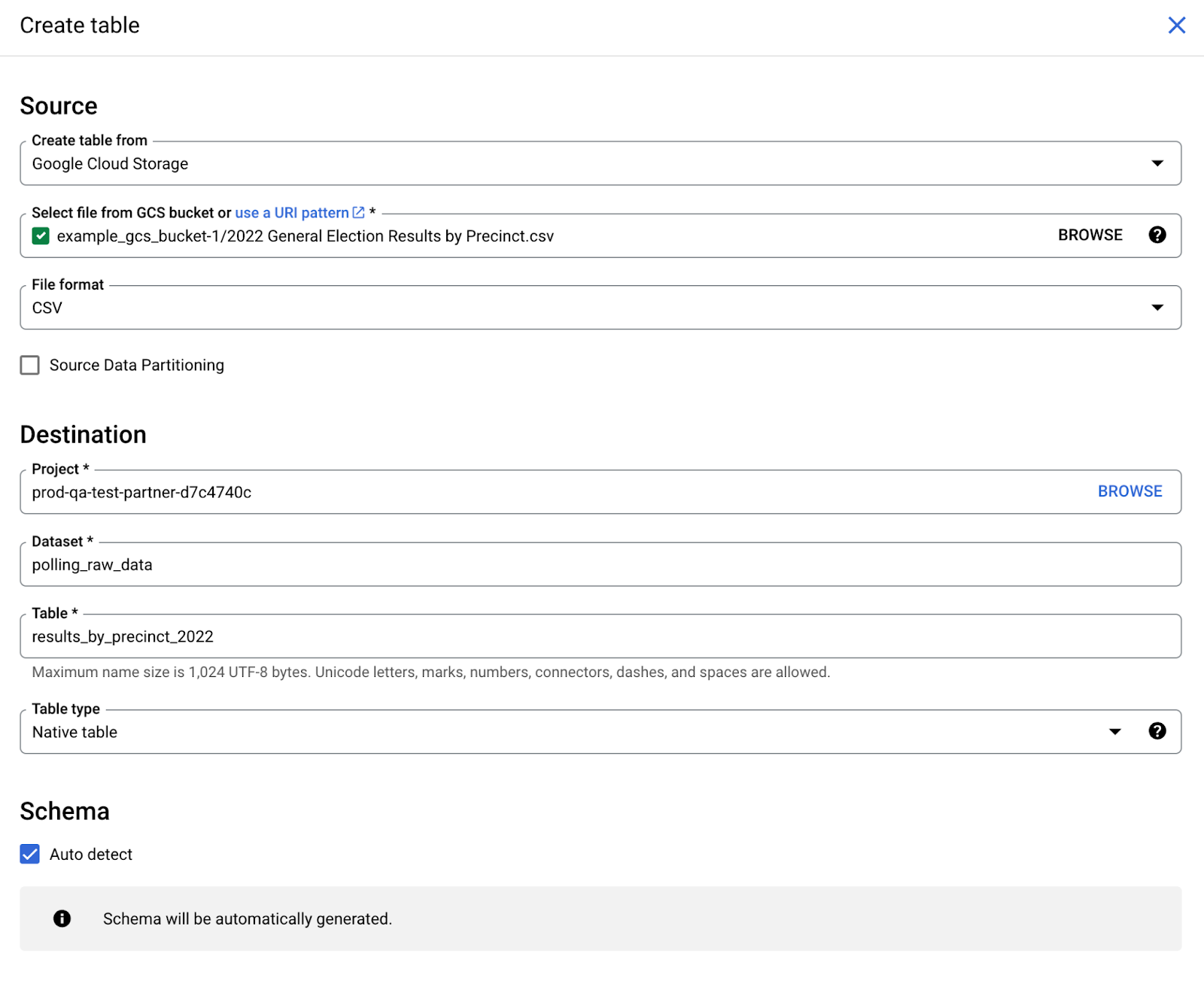Toggle Auto detect schema checkbox

(x=29, y=855)
